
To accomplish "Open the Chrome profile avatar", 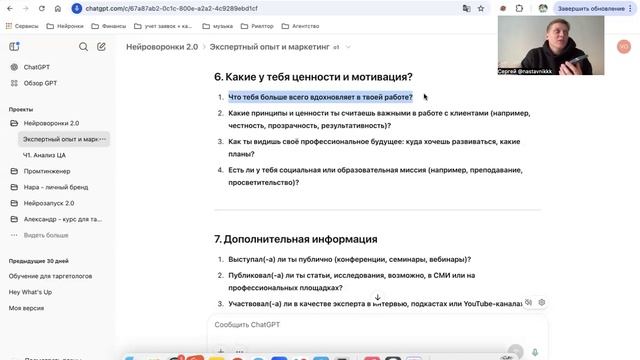I will pyautogui.click(x=543, y=9).
